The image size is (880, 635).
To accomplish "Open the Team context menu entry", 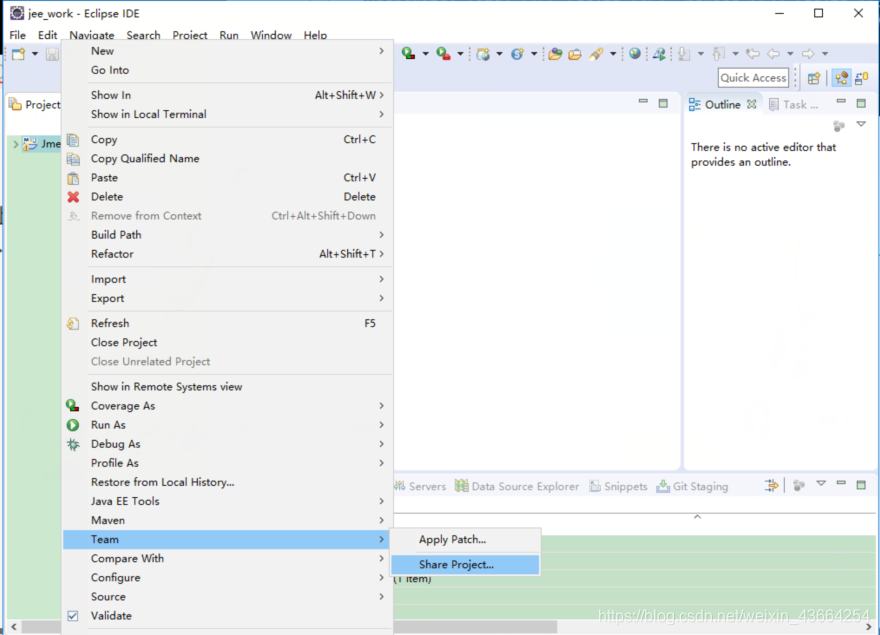I will point(227,540).
